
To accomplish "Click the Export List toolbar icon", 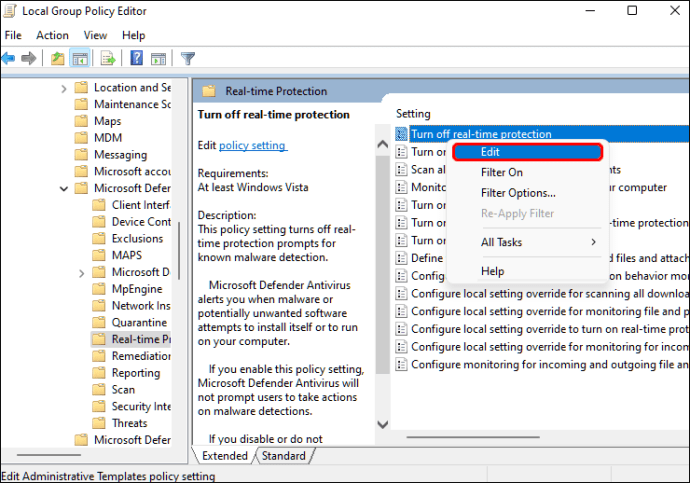I will (x=109, y=58).
